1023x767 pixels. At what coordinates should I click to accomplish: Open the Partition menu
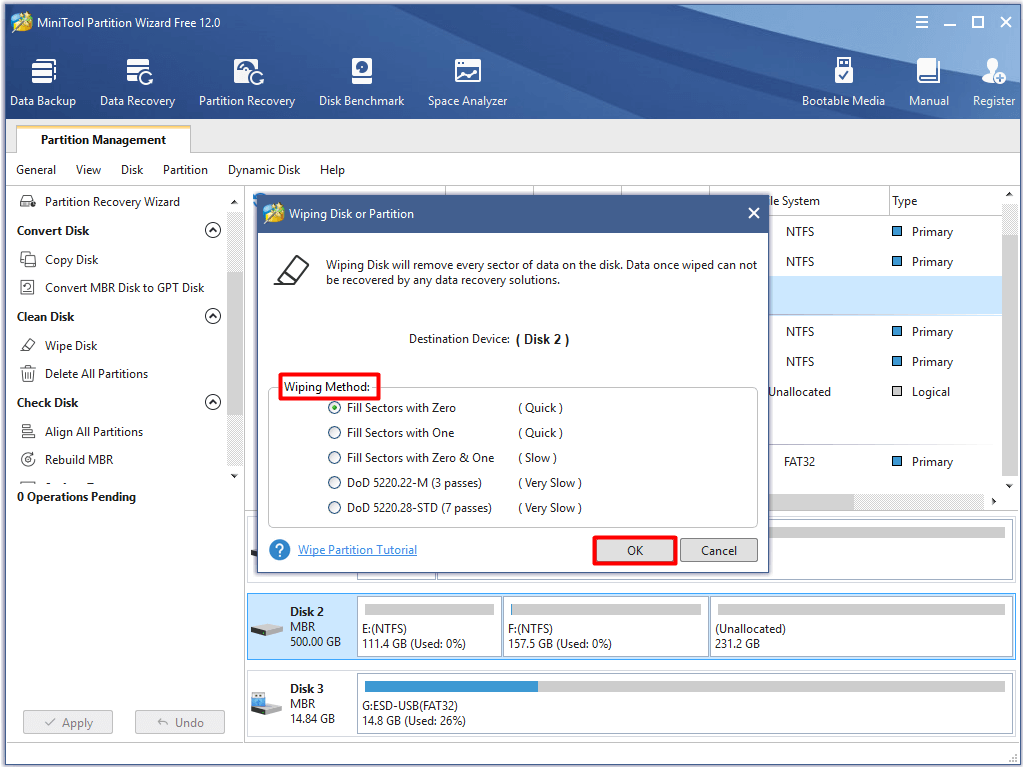(x=185, y=170)
